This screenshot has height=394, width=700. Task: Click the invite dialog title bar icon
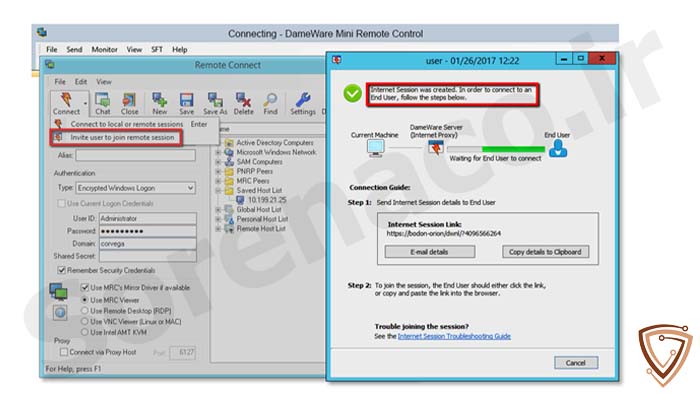pos(337,60)
